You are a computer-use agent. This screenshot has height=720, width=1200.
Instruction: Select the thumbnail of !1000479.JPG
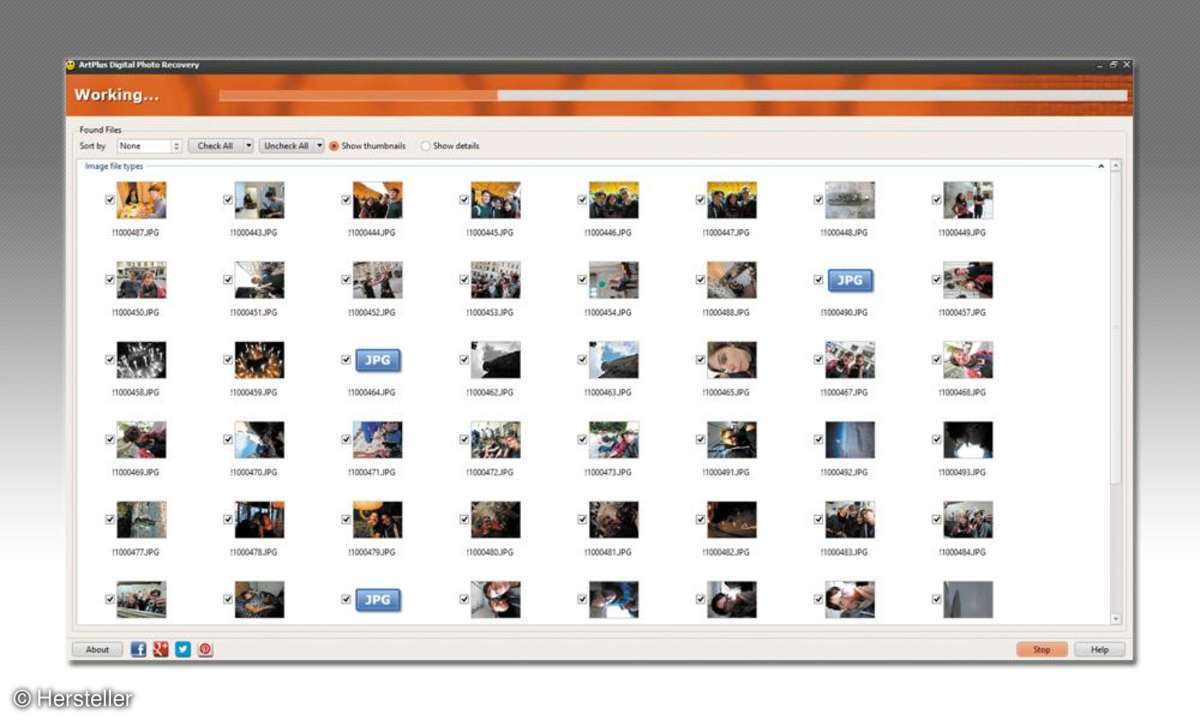point(378,519)
